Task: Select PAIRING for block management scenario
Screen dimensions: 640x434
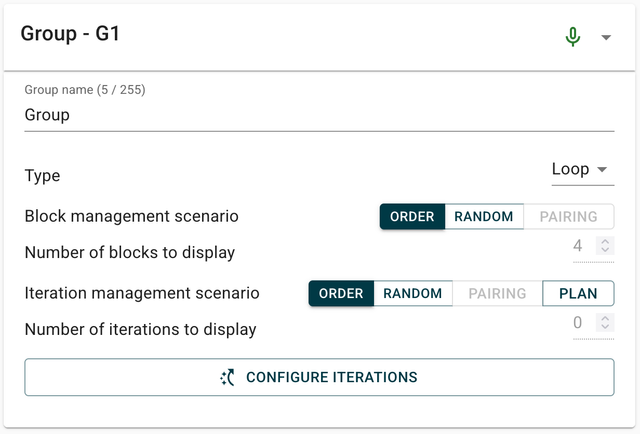Action: tap(568, 216)
